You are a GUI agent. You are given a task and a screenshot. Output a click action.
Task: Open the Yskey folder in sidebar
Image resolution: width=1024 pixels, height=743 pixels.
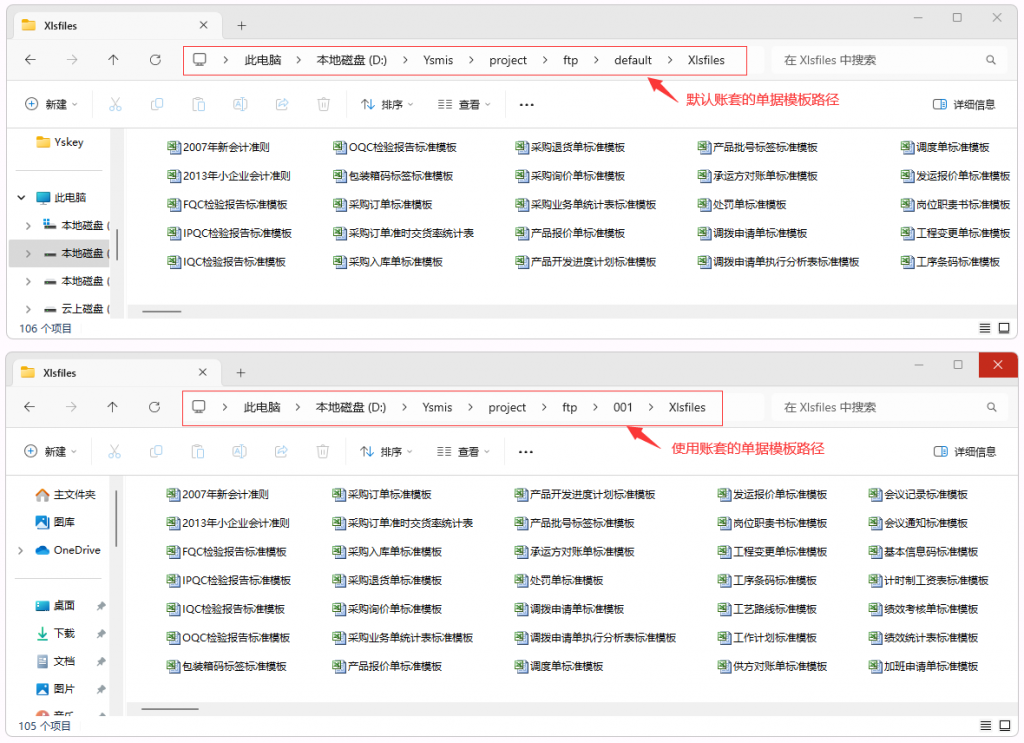pyautogui.click(x=68, y=142)
